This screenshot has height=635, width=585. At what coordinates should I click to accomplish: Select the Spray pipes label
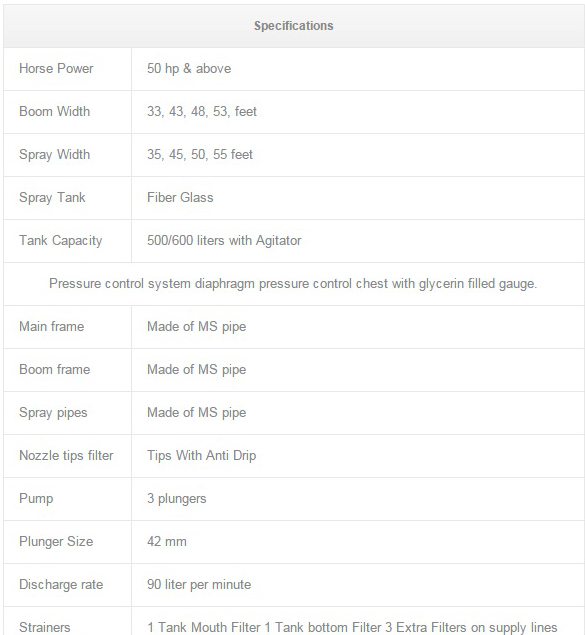click(x=53, y=413)
